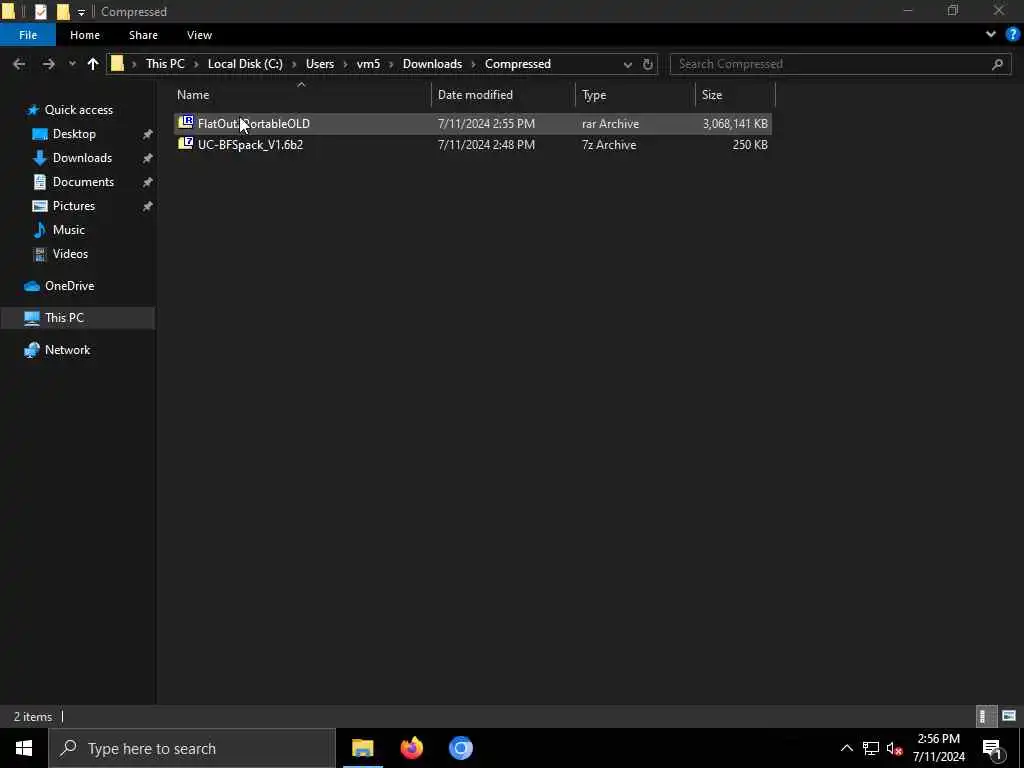Open the Quick Access Toolbar customize dropdown
Image resolution: width=1024 pixels, height=768 pixels.
[81, 12]
